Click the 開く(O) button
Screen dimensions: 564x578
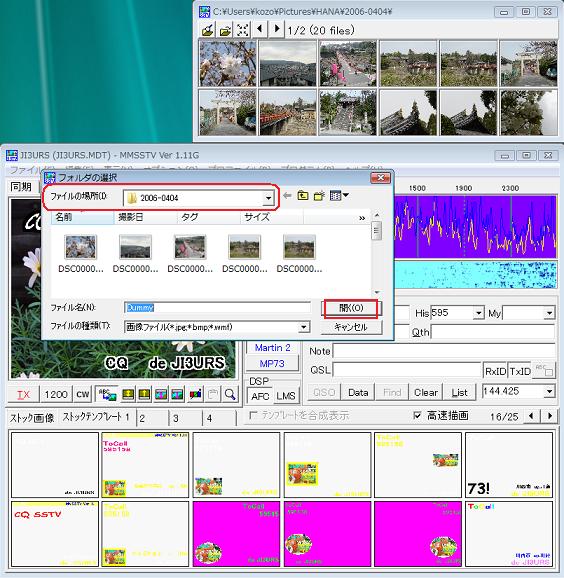click(351, 308)
